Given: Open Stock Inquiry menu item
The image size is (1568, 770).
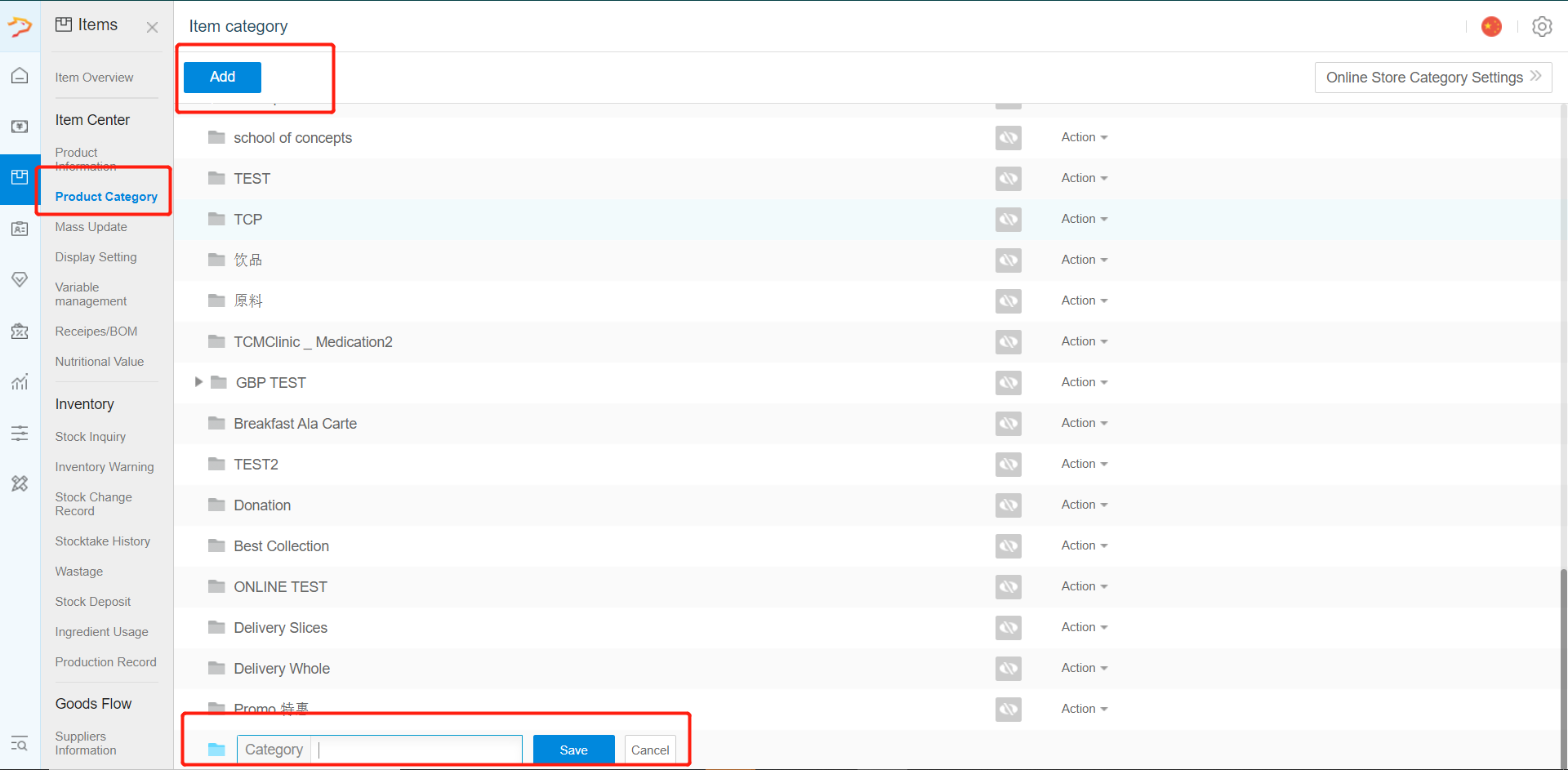Looking at the screenshot, I should 90,437.
